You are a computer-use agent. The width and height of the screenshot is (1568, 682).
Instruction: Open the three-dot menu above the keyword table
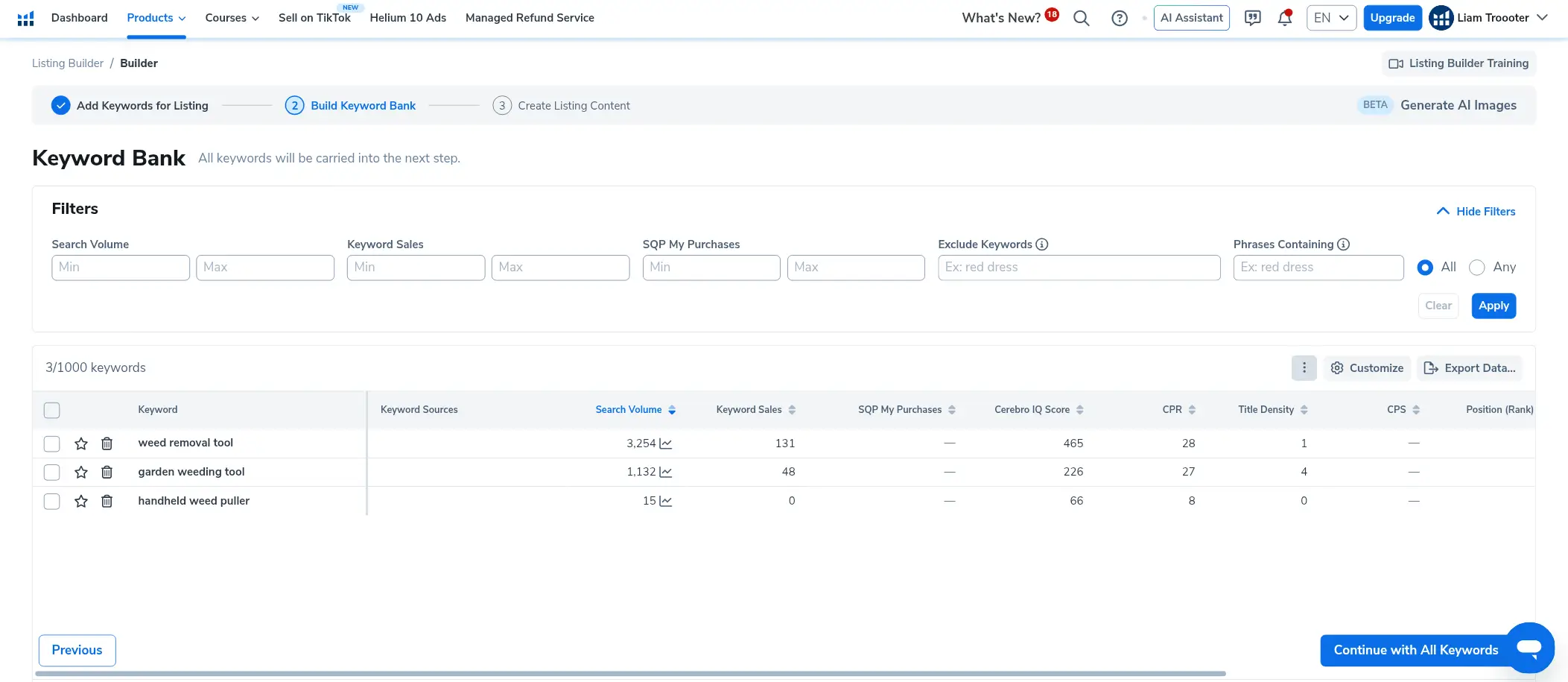[x=1303, y=367]
